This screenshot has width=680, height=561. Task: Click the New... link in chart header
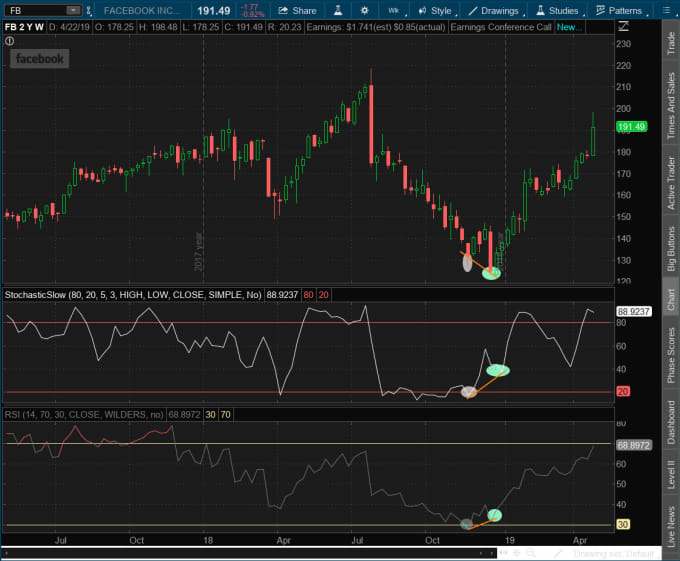[x=569, y=27]
